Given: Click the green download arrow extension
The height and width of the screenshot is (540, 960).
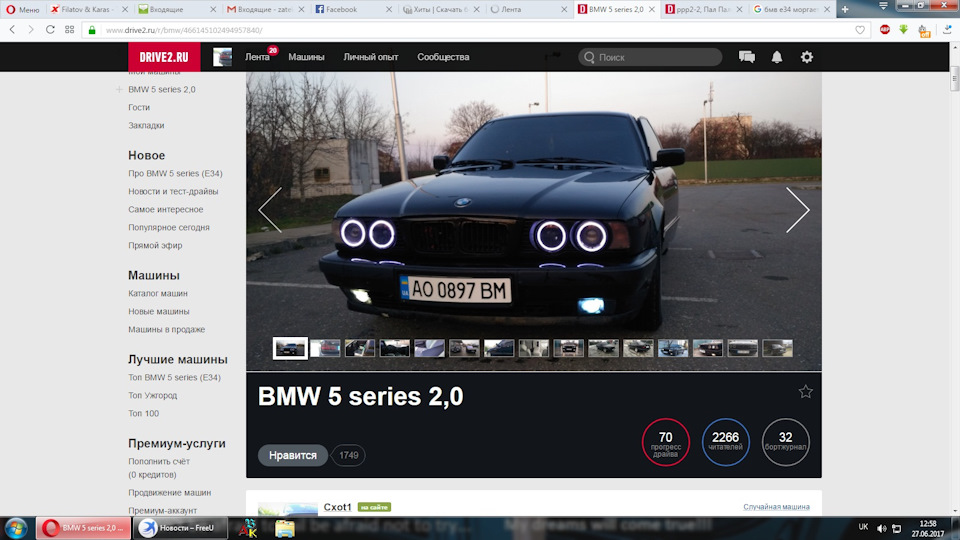Looking at the screenshot, I should click(904, 29).
